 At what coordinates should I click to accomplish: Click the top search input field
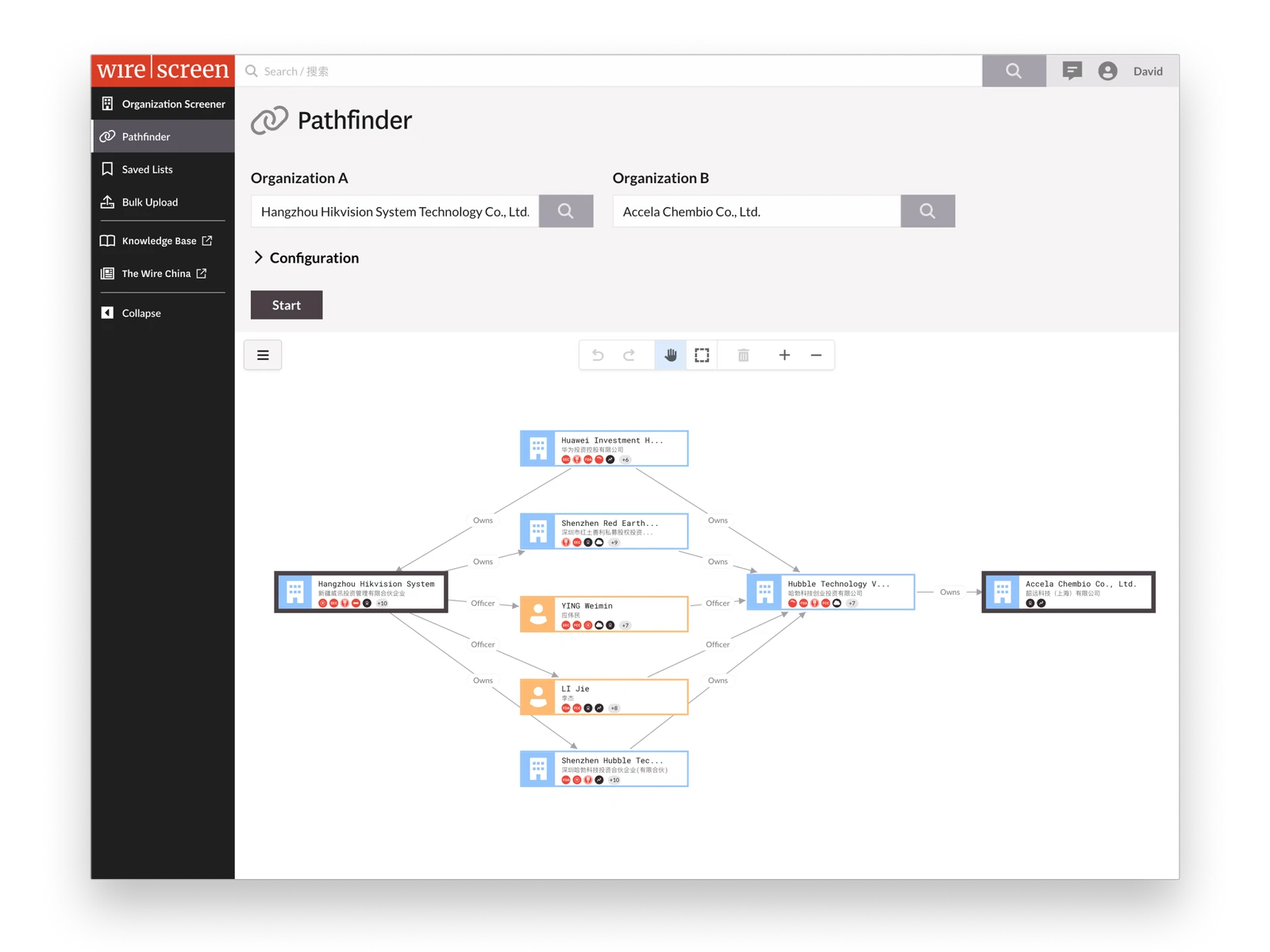click(x=609, y=71)
